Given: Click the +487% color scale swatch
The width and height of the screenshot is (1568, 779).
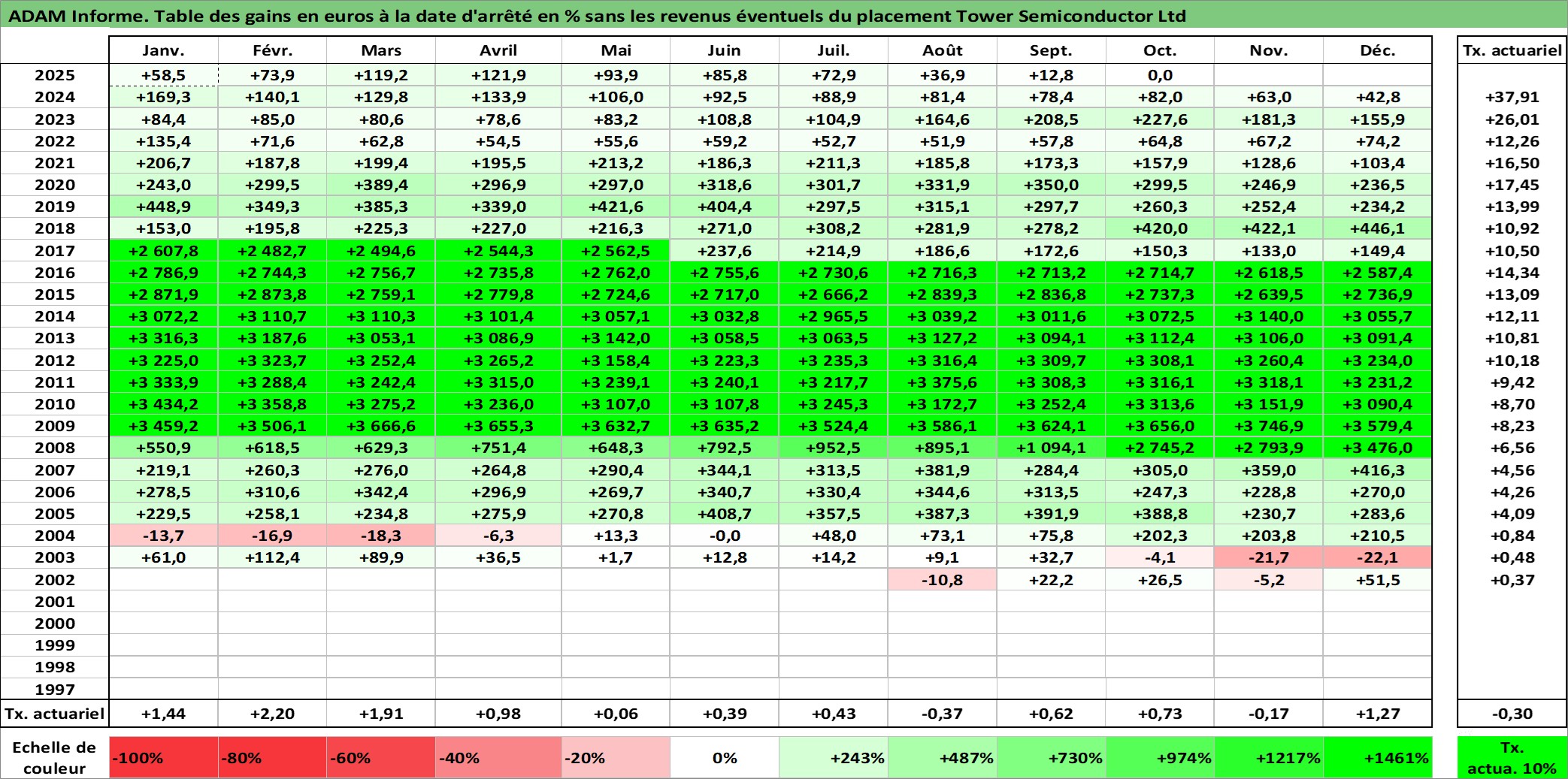Looking at the screenshot, I should click(x=943, y=757).
